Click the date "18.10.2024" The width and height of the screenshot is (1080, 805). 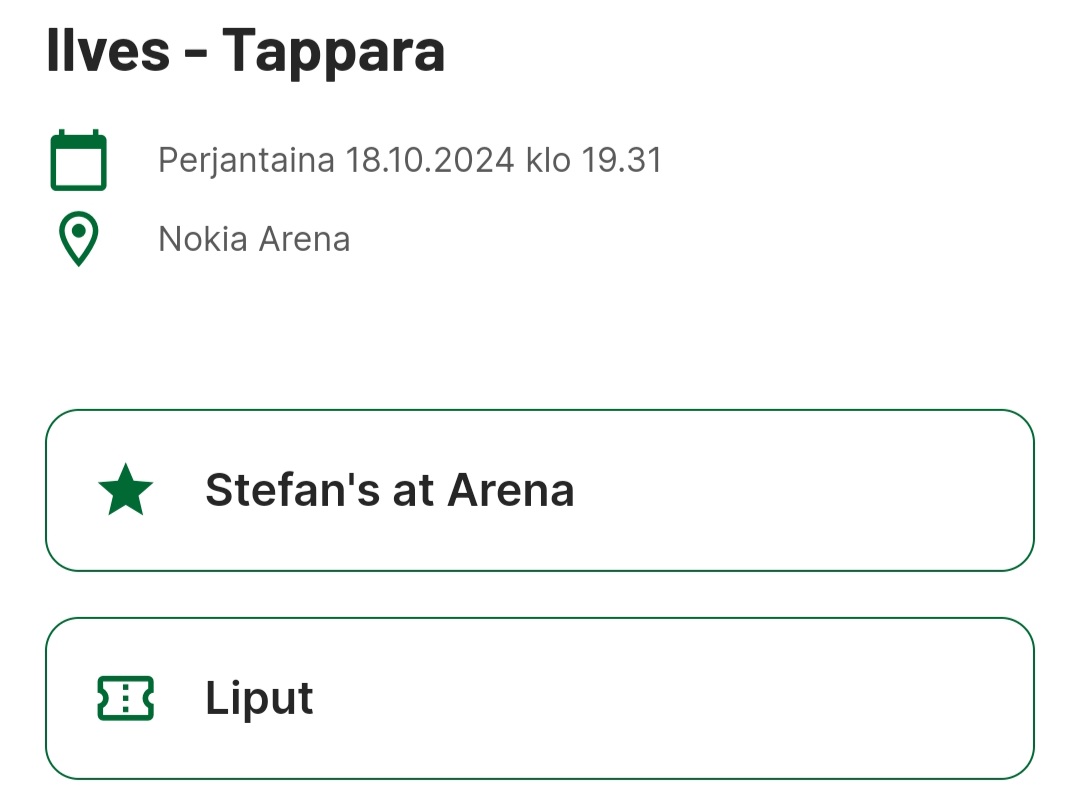430,160
